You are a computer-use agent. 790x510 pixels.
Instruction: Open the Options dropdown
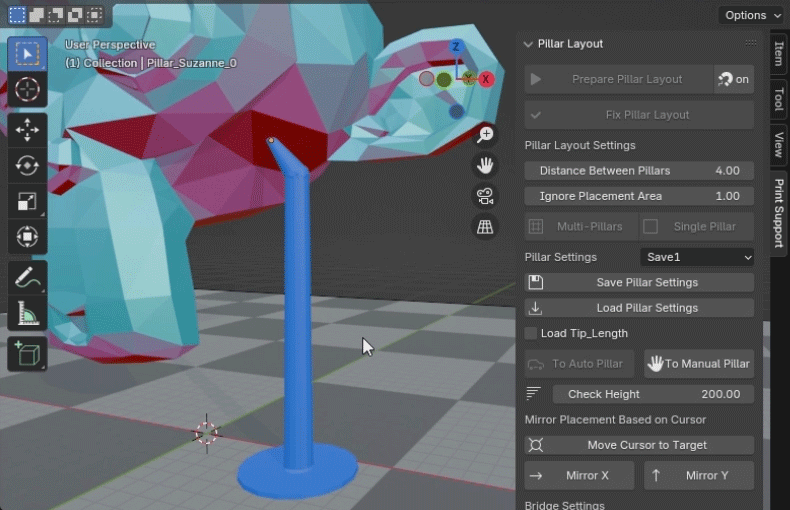tap(752, 15)
